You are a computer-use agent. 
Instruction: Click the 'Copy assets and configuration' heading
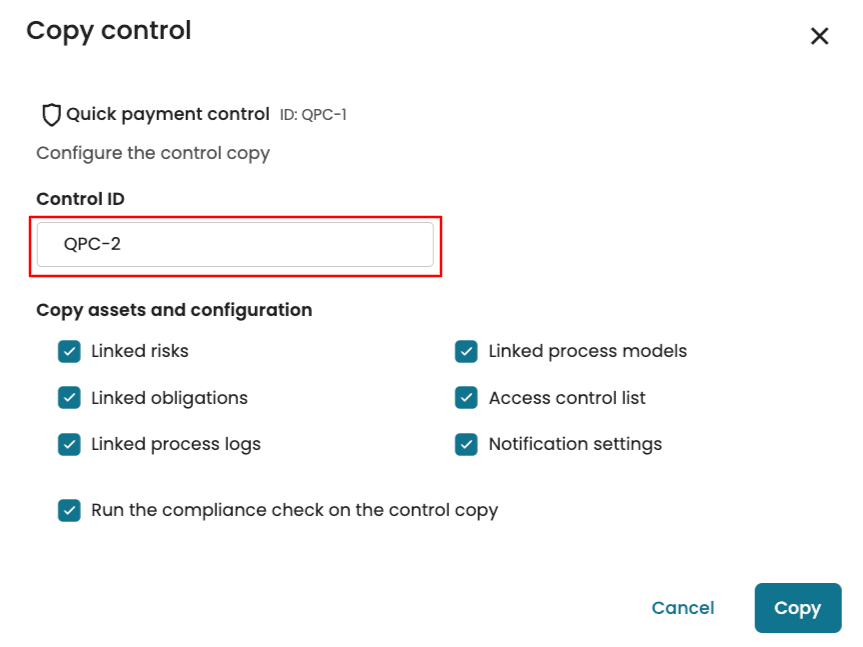click(174, 310)
